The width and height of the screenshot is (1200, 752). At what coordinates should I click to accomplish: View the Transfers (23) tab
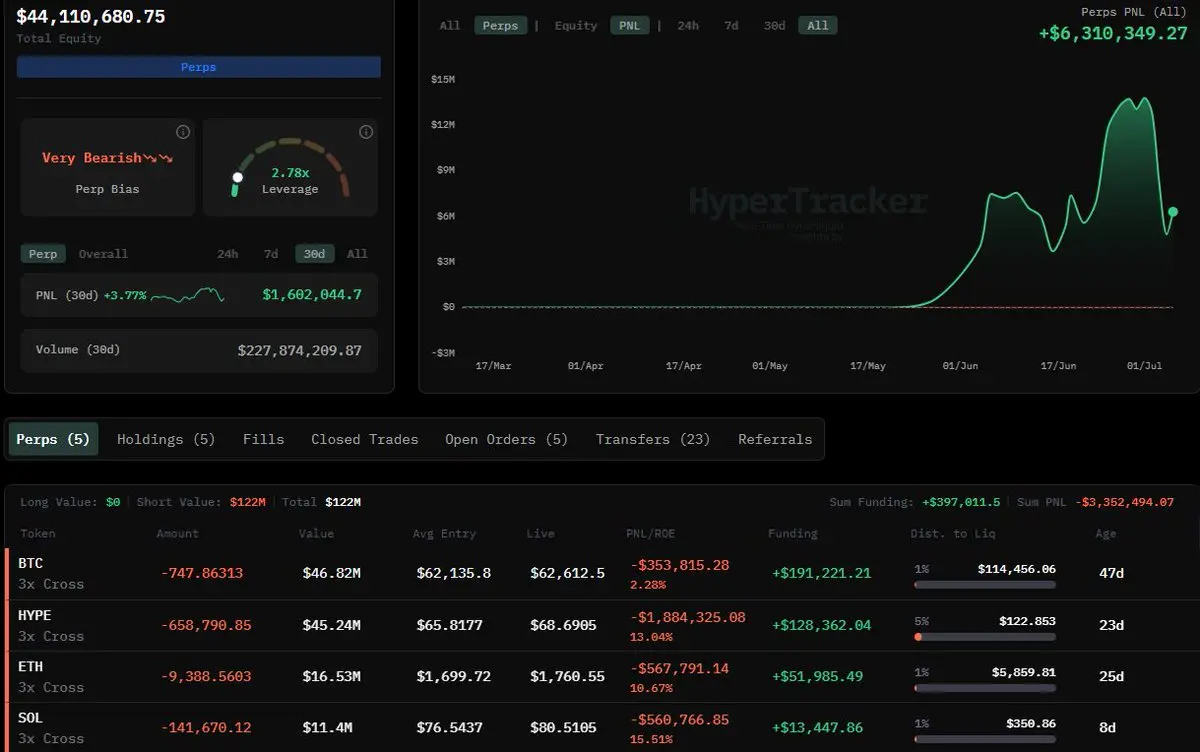(x=653, y=439)
